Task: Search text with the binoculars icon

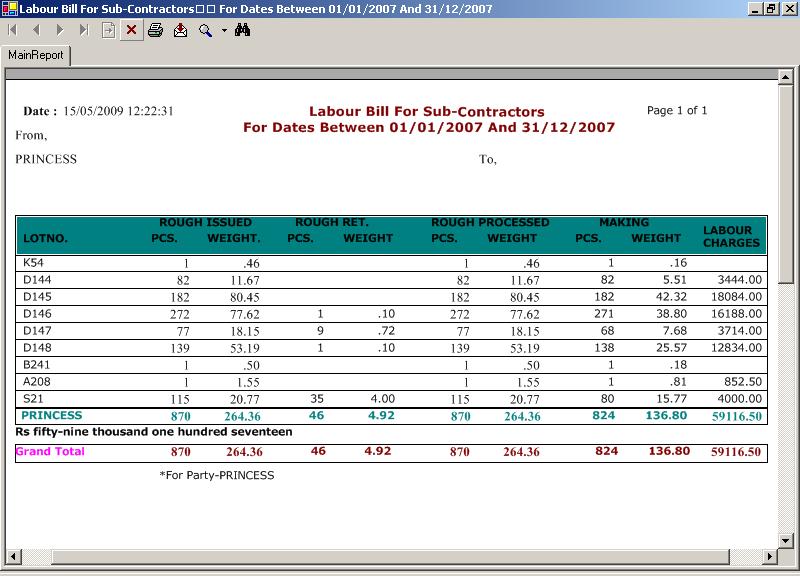Action: pos(242,31)
